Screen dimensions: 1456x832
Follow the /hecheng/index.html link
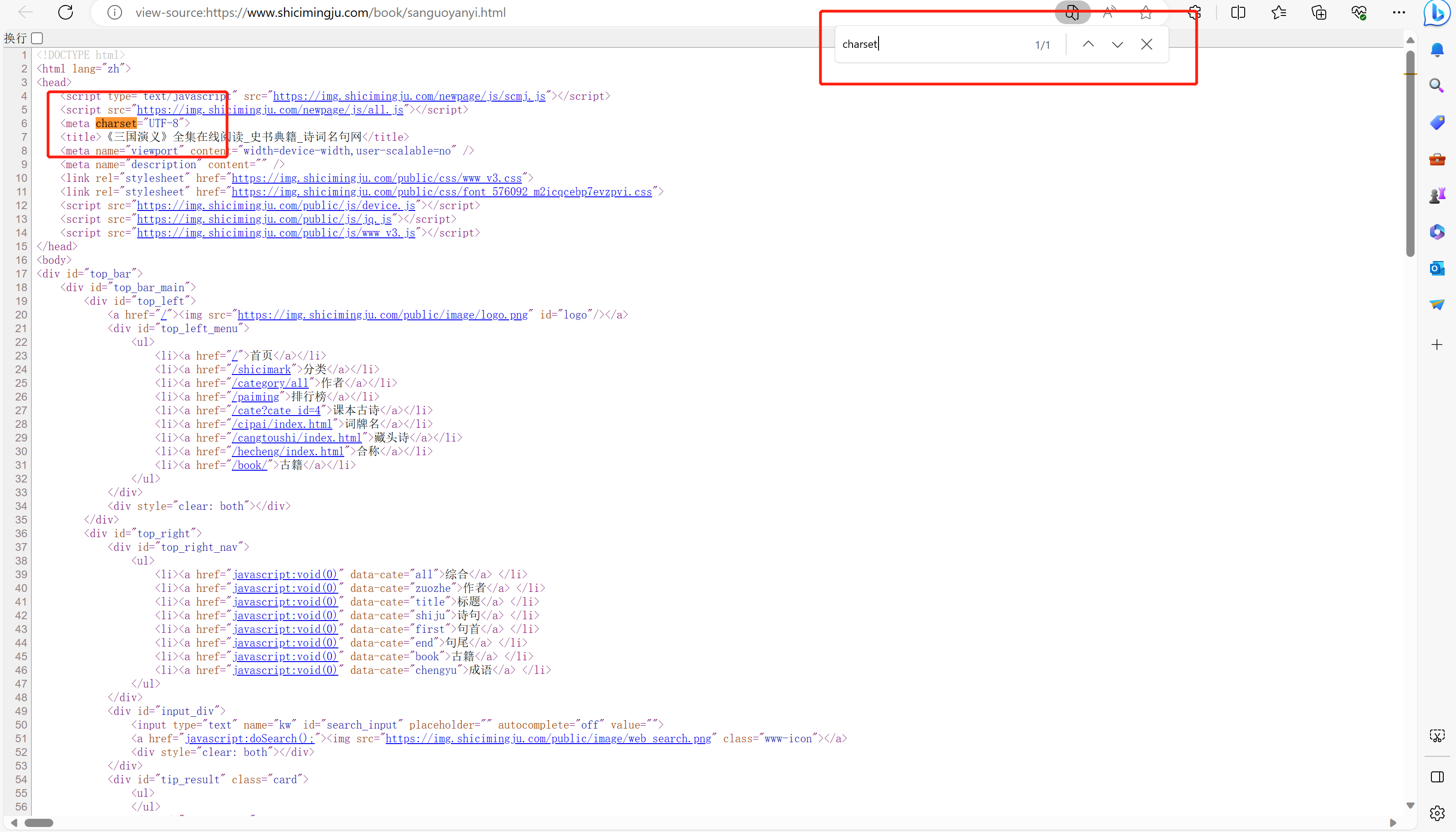pos(288,452)
